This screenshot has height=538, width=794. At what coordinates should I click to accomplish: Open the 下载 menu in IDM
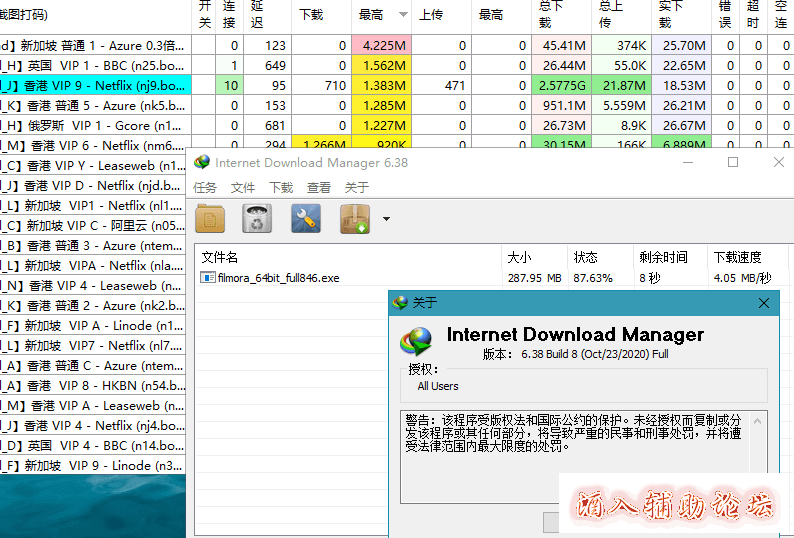(x=281, y=188)
